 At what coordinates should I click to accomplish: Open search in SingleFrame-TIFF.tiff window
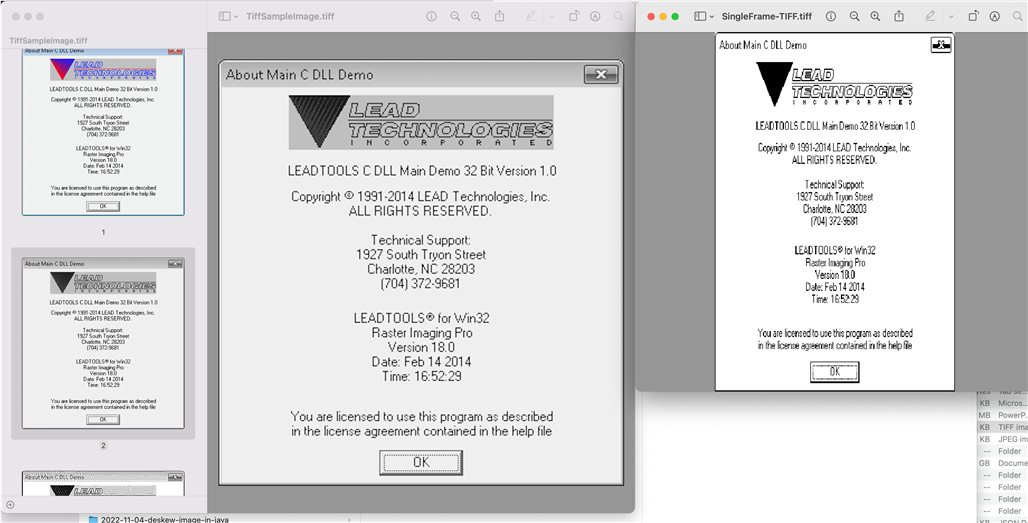(x=1018, y=16)
